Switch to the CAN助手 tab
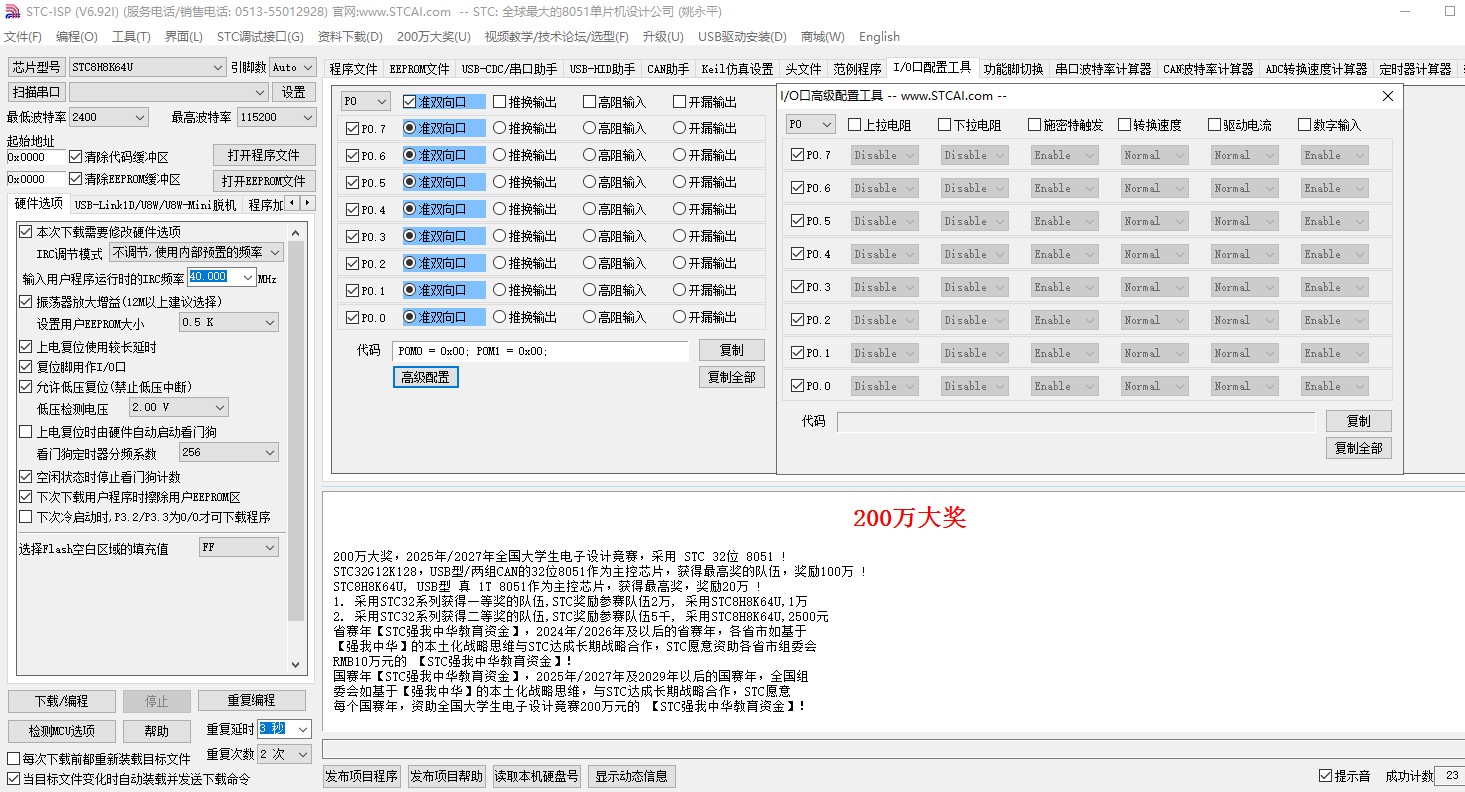Screen dimensions: 1465x792 click(668, 69)
